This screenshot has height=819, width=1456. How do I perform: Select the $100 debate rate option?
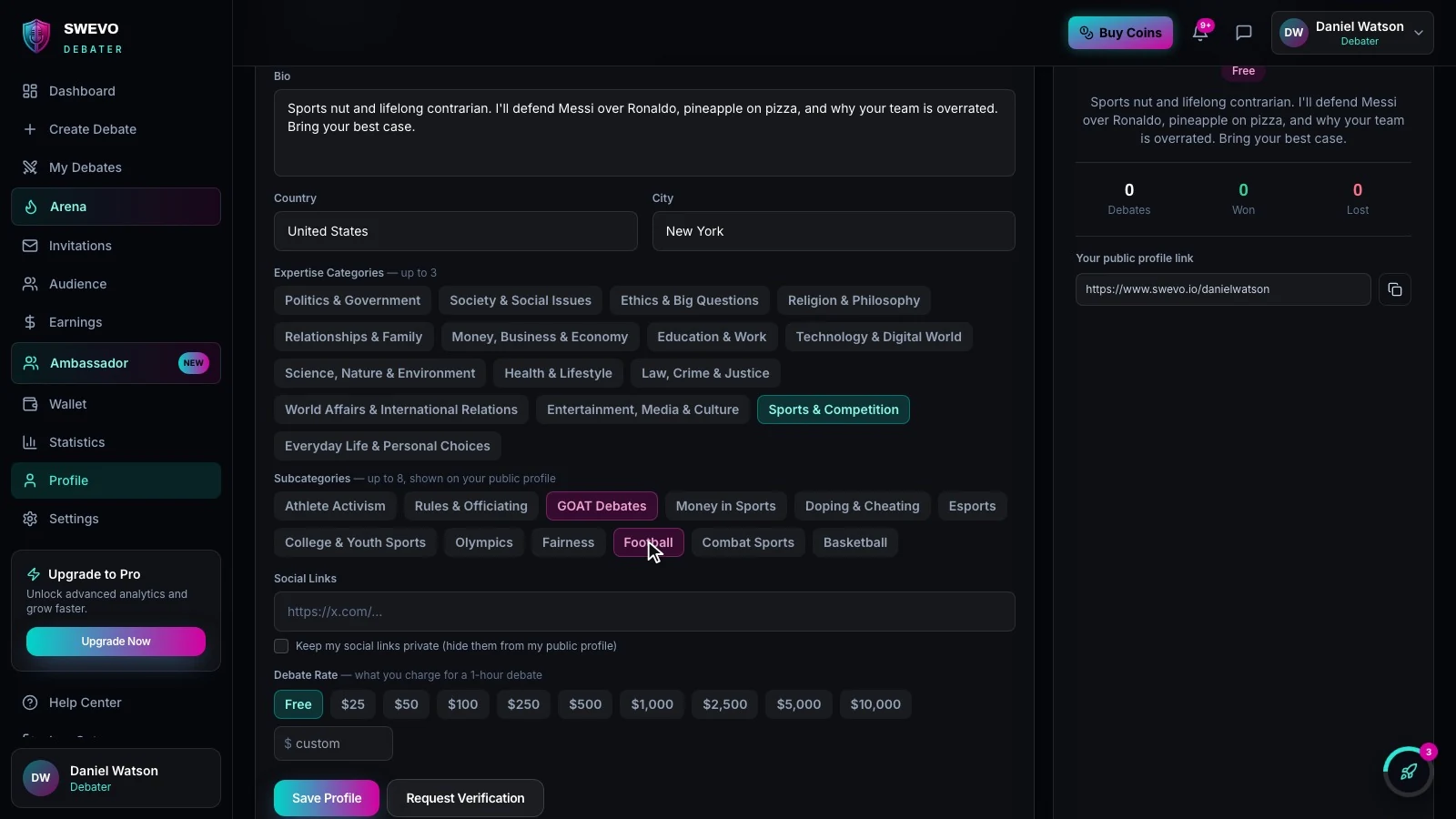coord(462,704)
